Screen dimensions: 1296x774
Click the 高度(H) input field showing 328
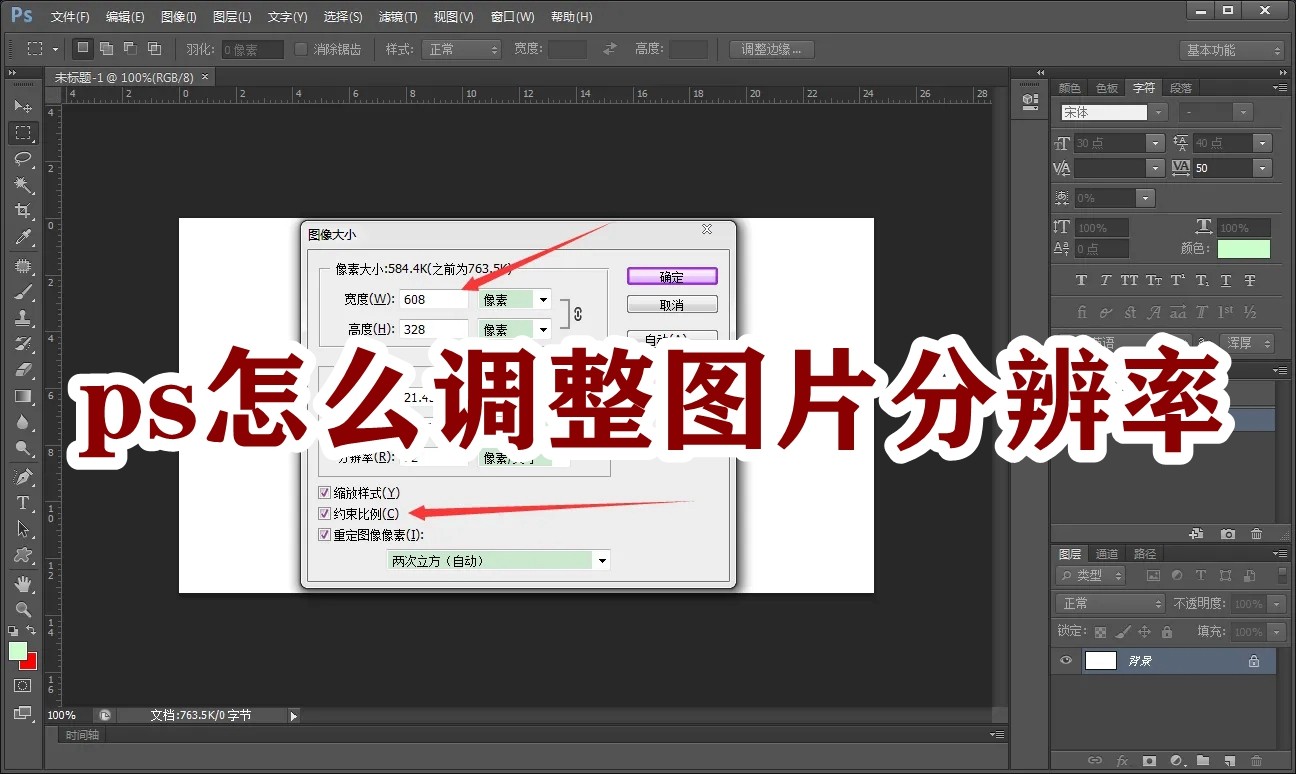[434, 329]
